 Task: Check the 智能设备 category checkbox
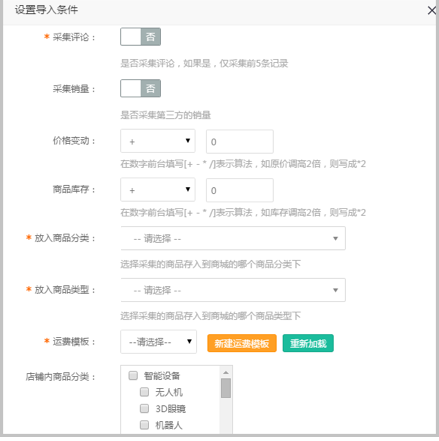tap(133, 376)
